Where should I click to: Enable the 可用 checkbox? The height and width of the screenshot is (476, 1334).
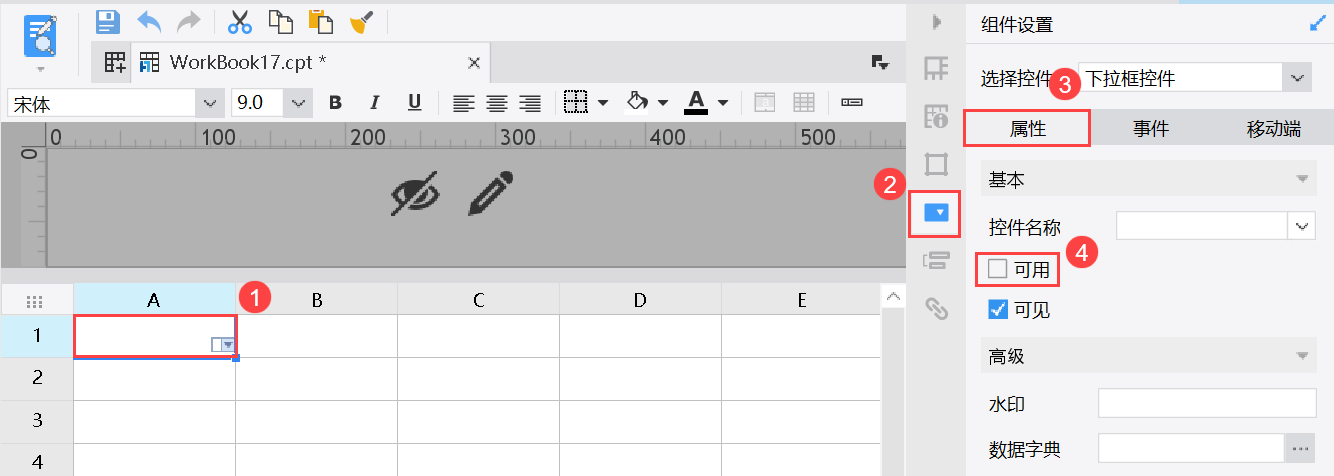point(998,268)
